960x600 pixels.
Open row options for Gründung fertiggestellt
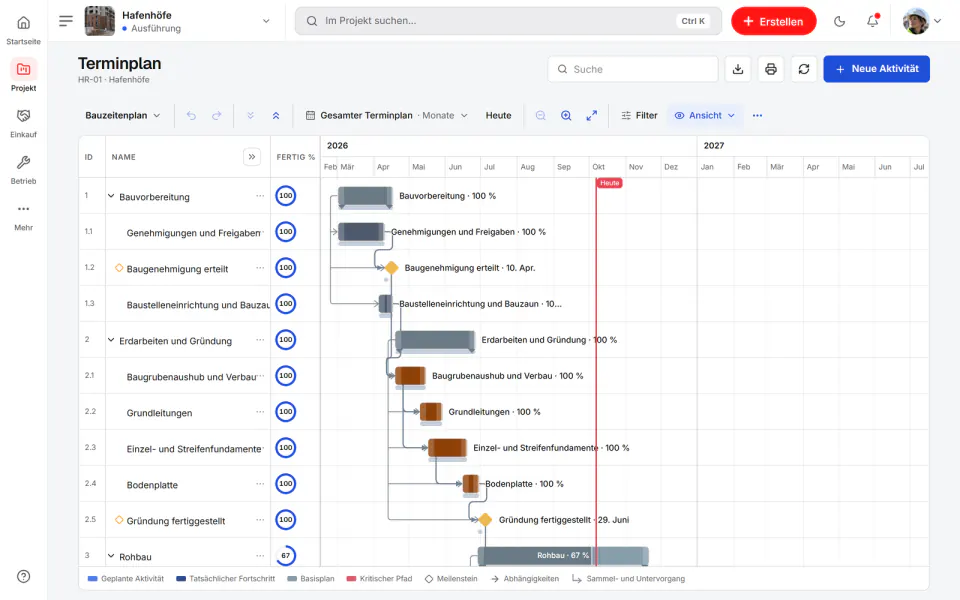(x=260, y=520)
